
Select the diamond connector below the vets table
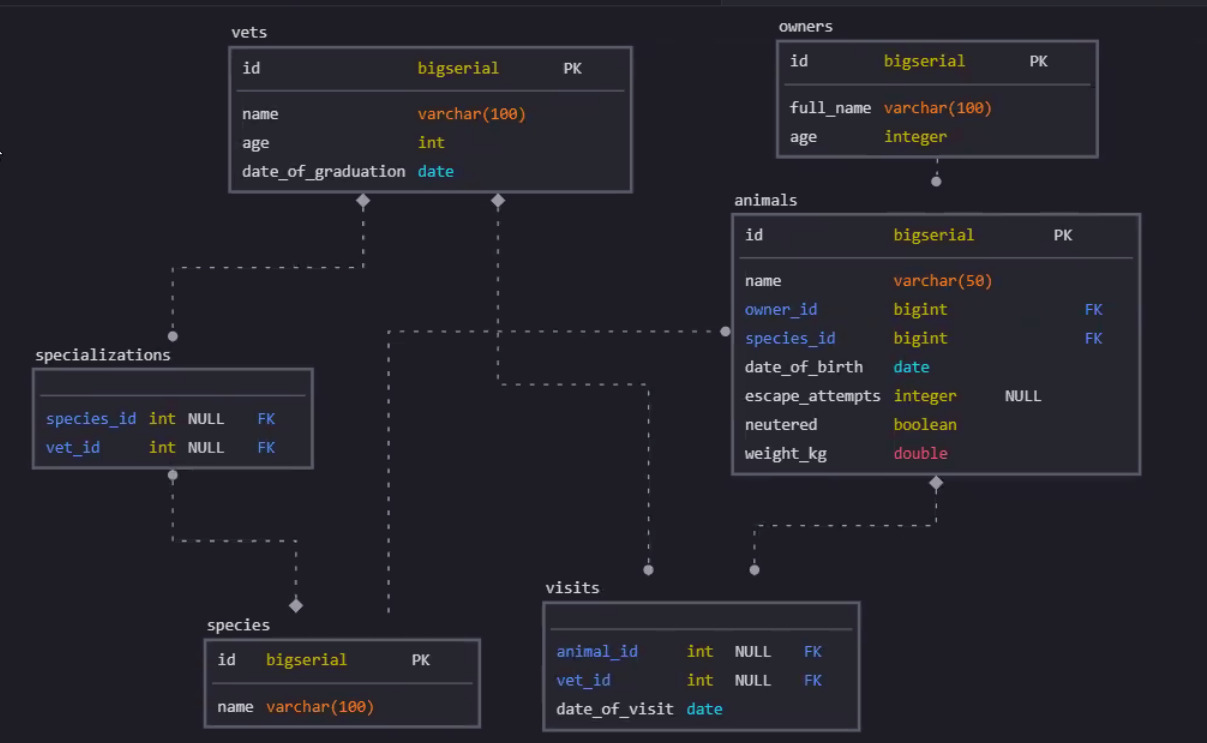(x=363, y=200)
